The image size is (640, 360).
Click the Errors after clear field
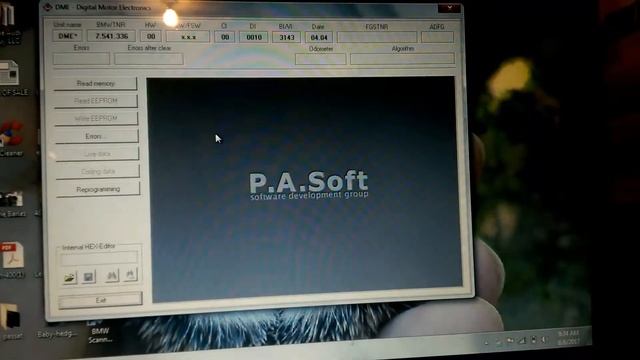pyautogui.click(x=149, y=59)
